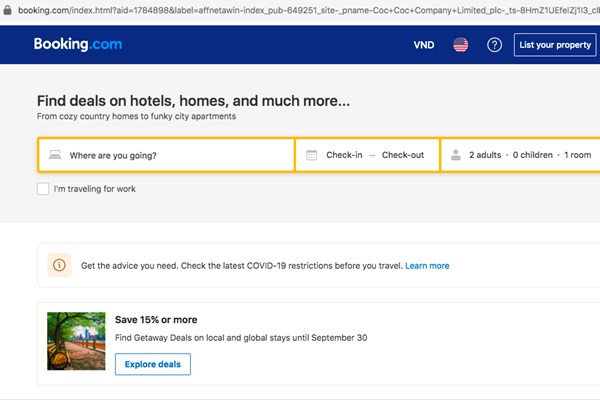600x400 pixels.
Task: Select the Check-in date
Action: tap(344, 155)
